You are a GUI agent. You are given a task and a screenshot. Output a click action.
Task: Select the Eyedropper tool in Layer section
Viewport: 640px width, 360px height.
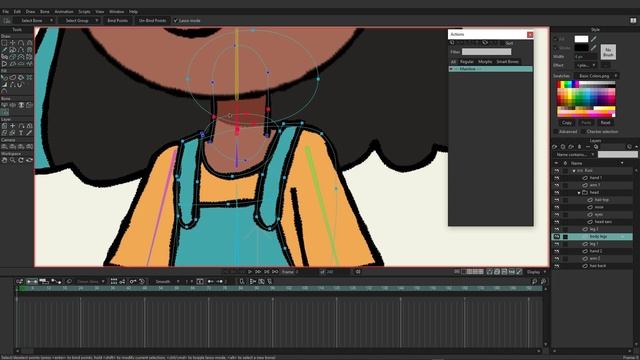tap(29, 133)
